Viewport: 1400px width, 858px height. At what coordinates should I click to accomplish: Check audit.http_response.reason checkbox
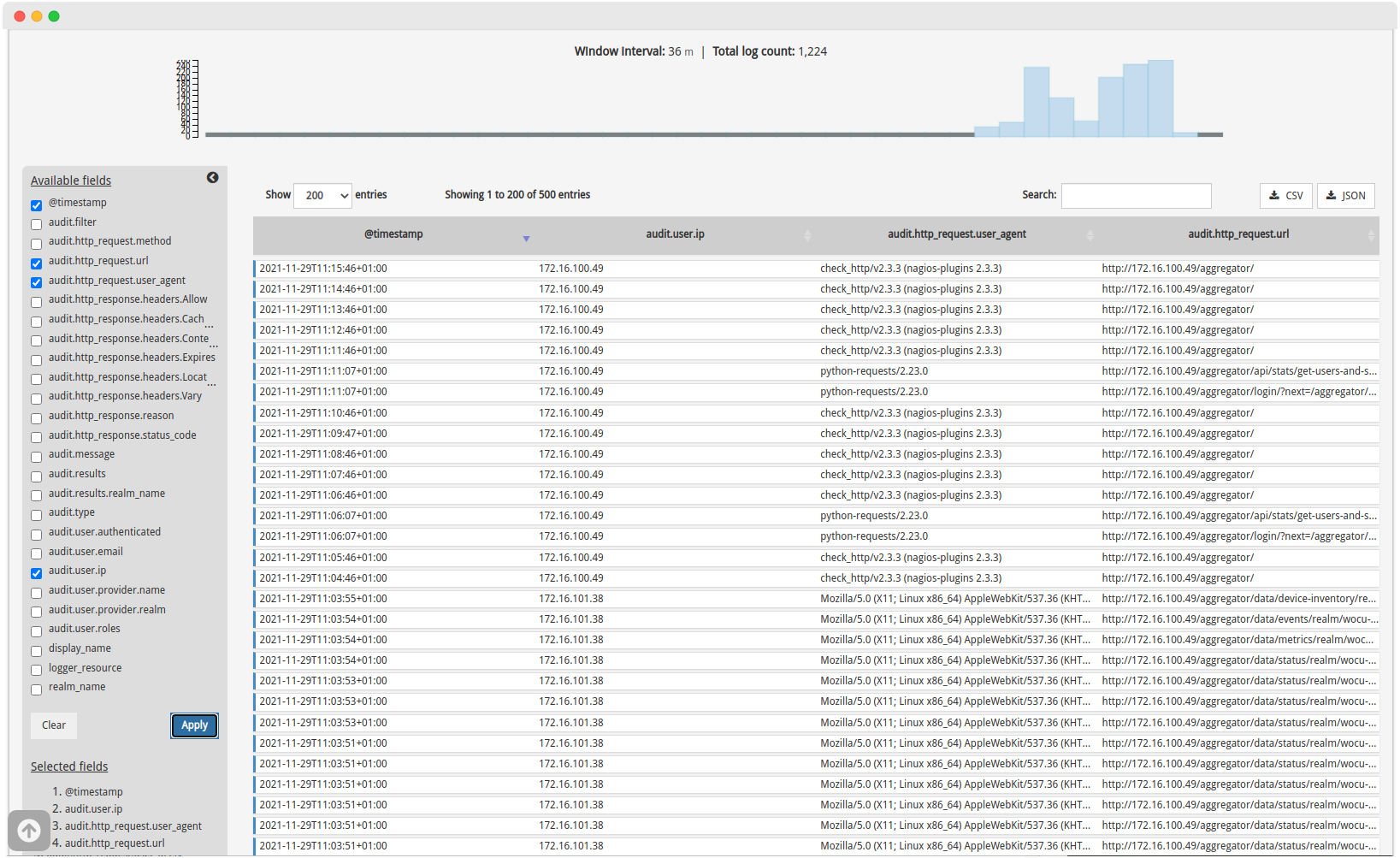pyautogui.click(x=36, y=418)
